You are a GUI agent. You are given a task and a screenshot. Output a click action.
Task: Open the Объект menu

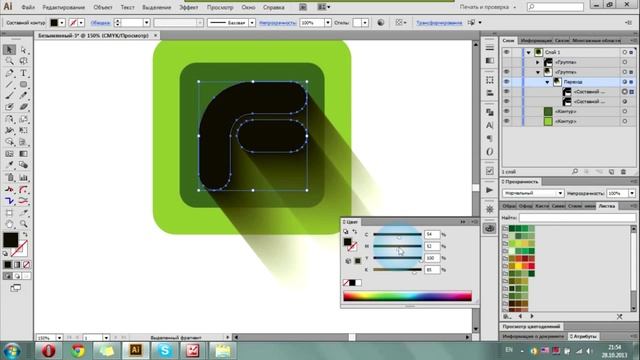point(103,7)
